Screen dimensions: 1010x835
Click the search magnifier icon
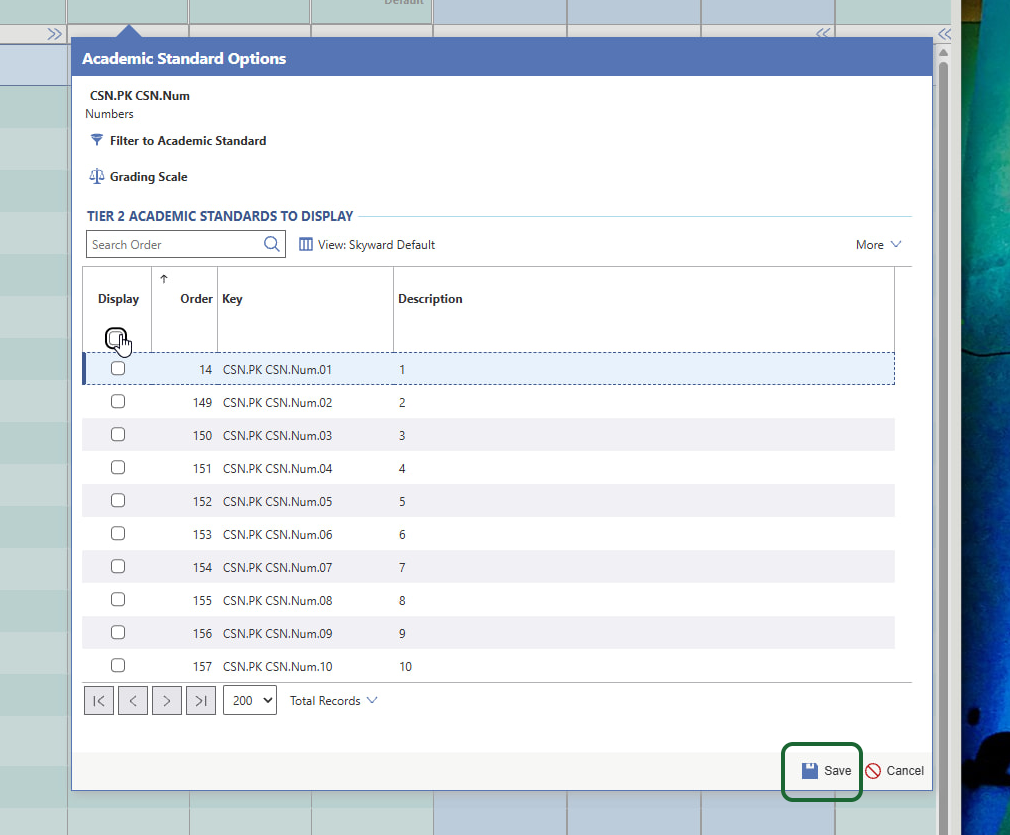271,244
